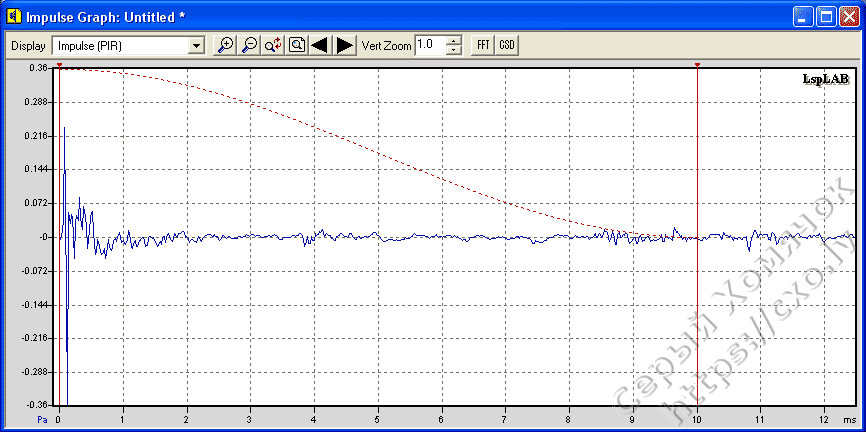Click the zoom reset magnifier with red arrows
Viewport: 866px width, 432px height.
273,45
